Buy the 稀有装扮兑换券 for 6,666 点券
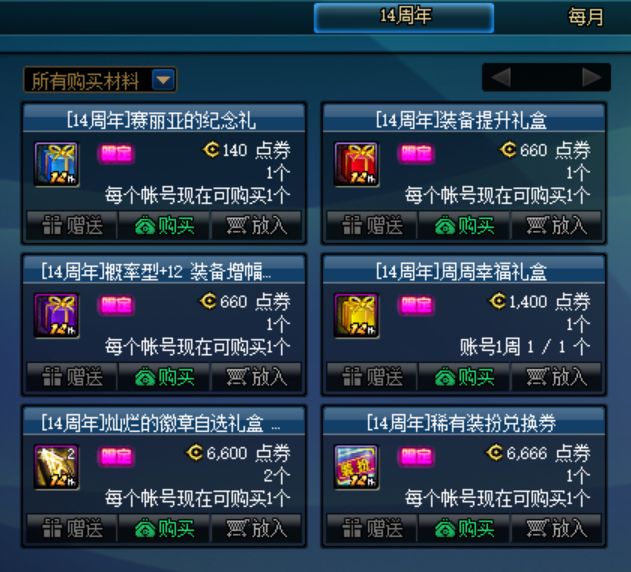Screen dimensions: 631x572 (x=464, y=529)
